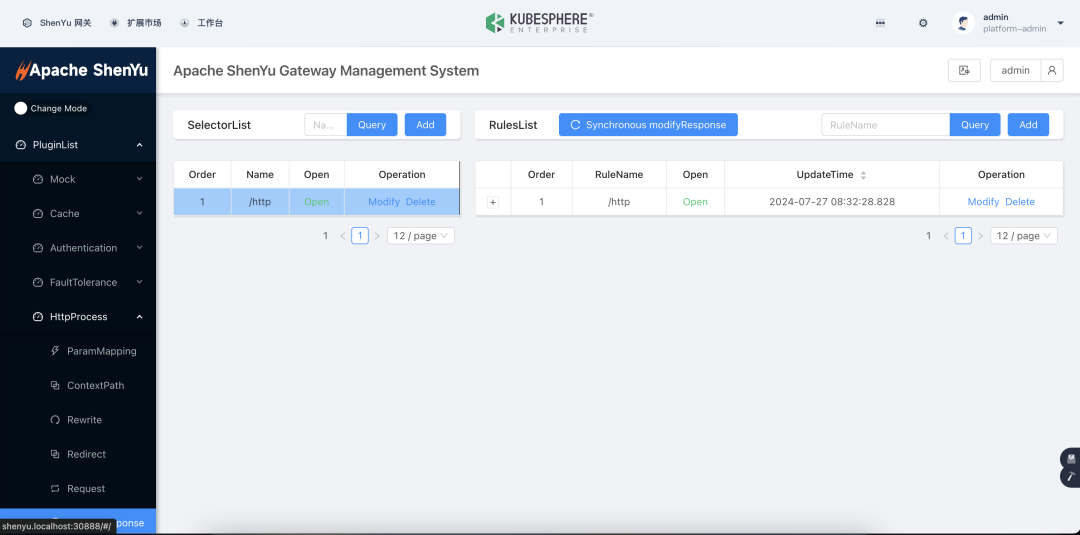Open the 工作台 top navigation item
The image size is (1080, 535).
(202, 23)
